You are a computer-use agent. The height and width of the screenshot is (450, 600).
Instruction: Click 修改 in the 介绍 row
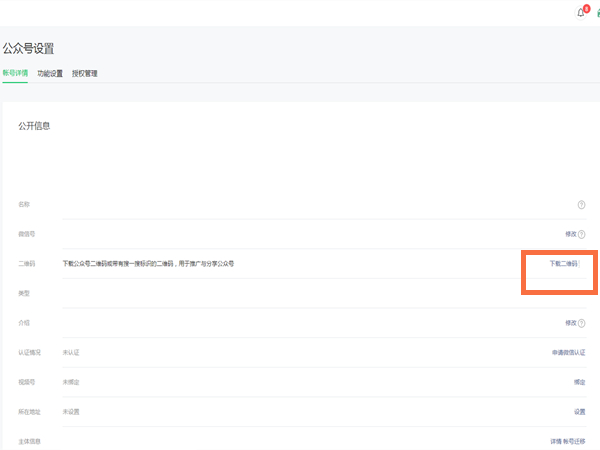[570, 323]
